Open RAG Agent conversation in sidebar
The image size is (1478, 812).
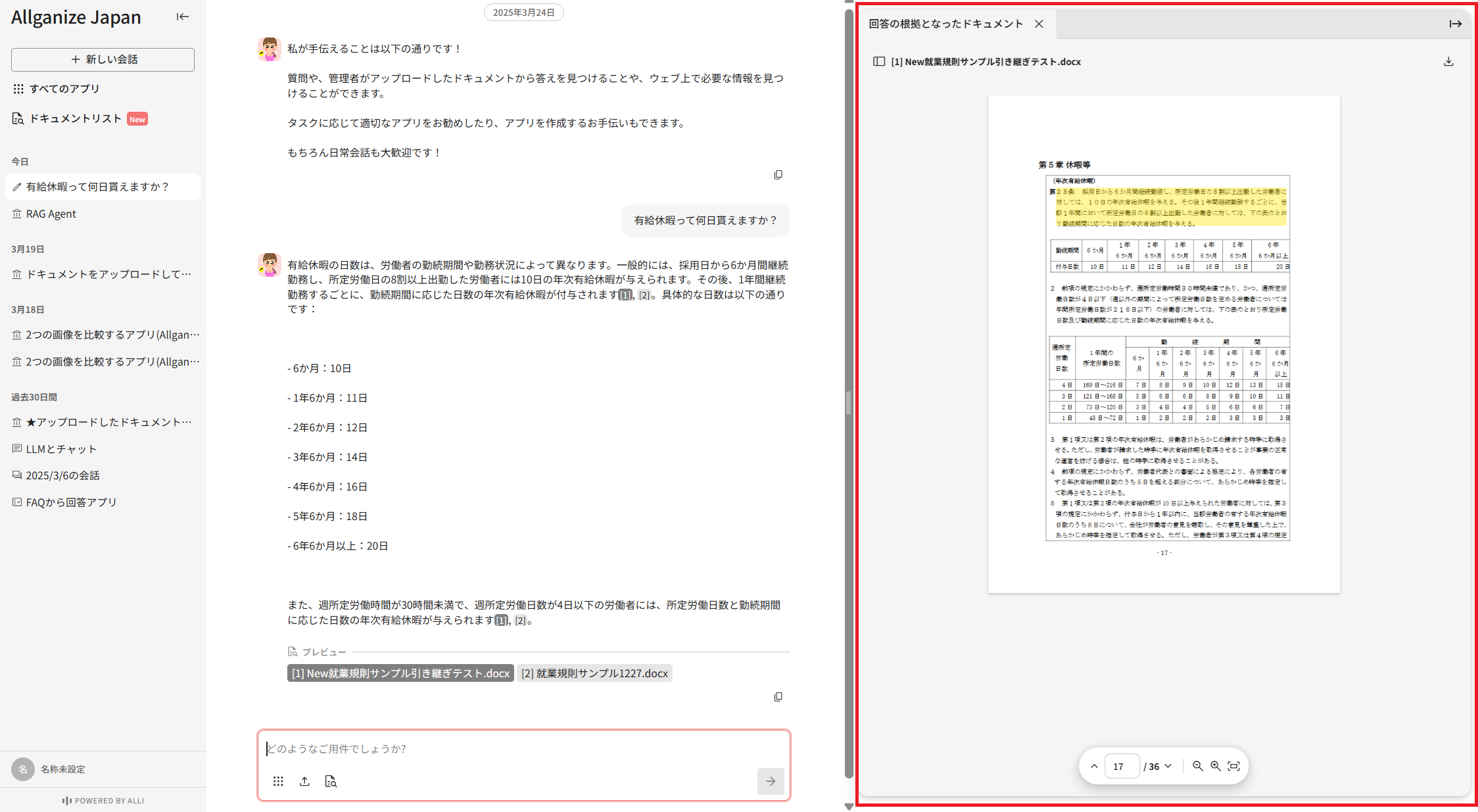51,214
